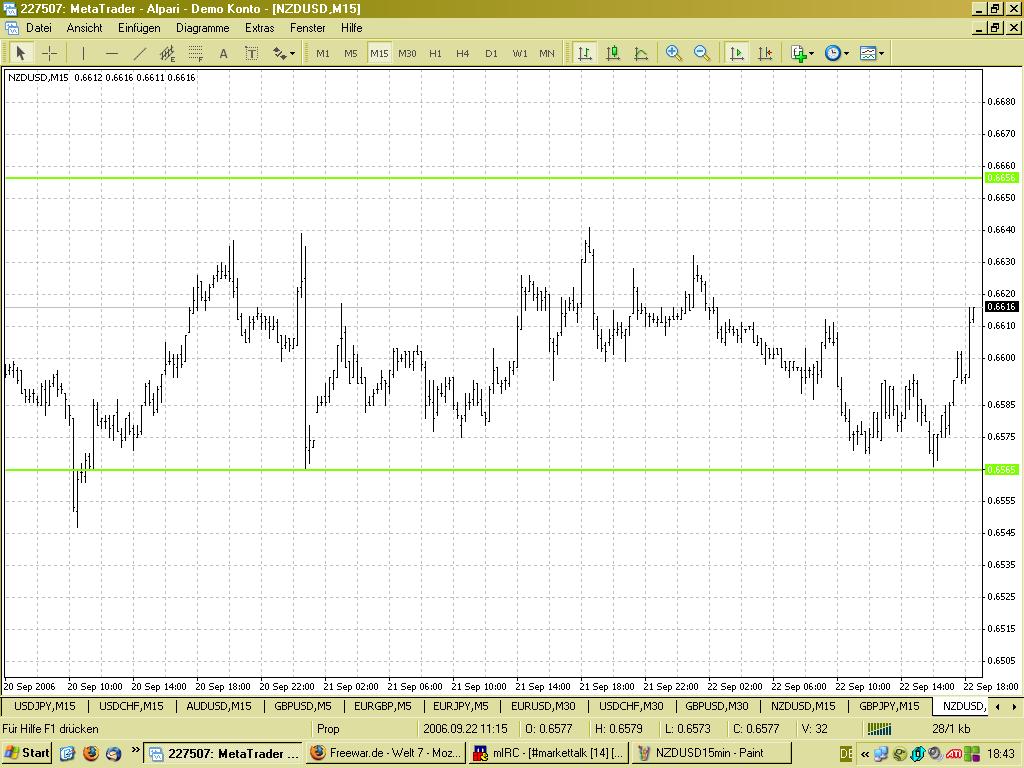Screen dimensions: 1024x768
Task: Switch chart to line chart display
Action: click(641, 53)
